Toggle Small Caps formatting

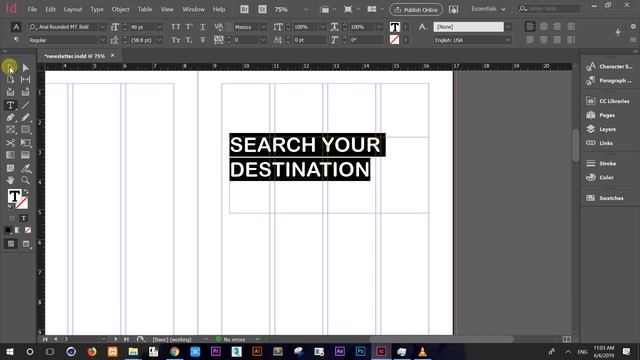coord(176,40)
